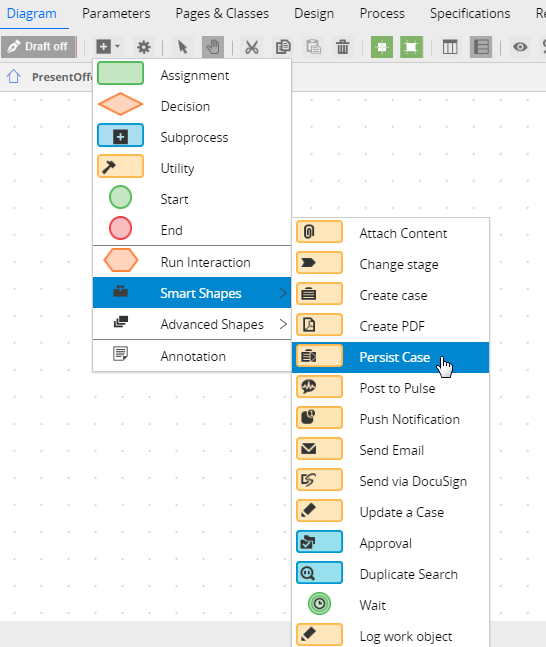Image resolution: width=546 pixels, height=647 pixels.
Task: Choose Persist Case from Smart Shapes
Action: coord(390,357)
